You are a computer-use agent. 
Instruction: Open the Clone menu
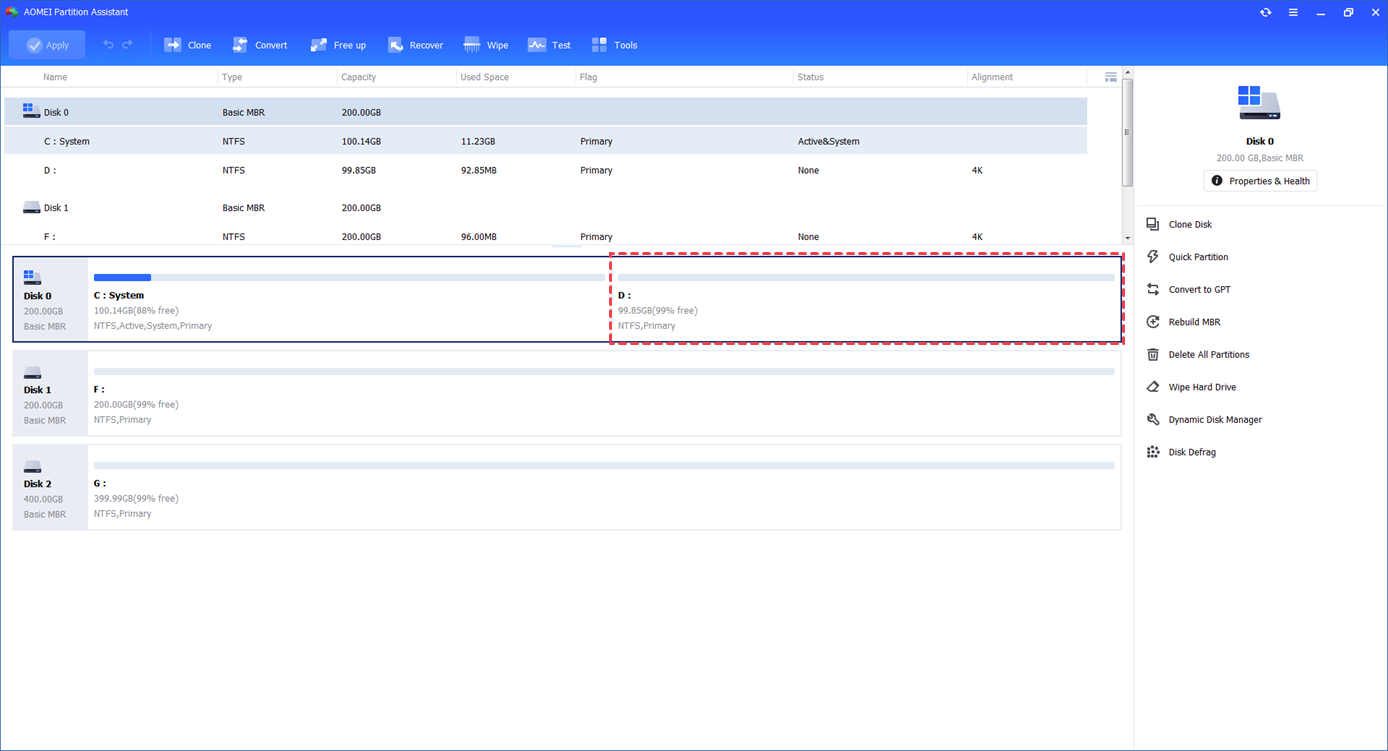pyautogui.click(x=188, y=45)
